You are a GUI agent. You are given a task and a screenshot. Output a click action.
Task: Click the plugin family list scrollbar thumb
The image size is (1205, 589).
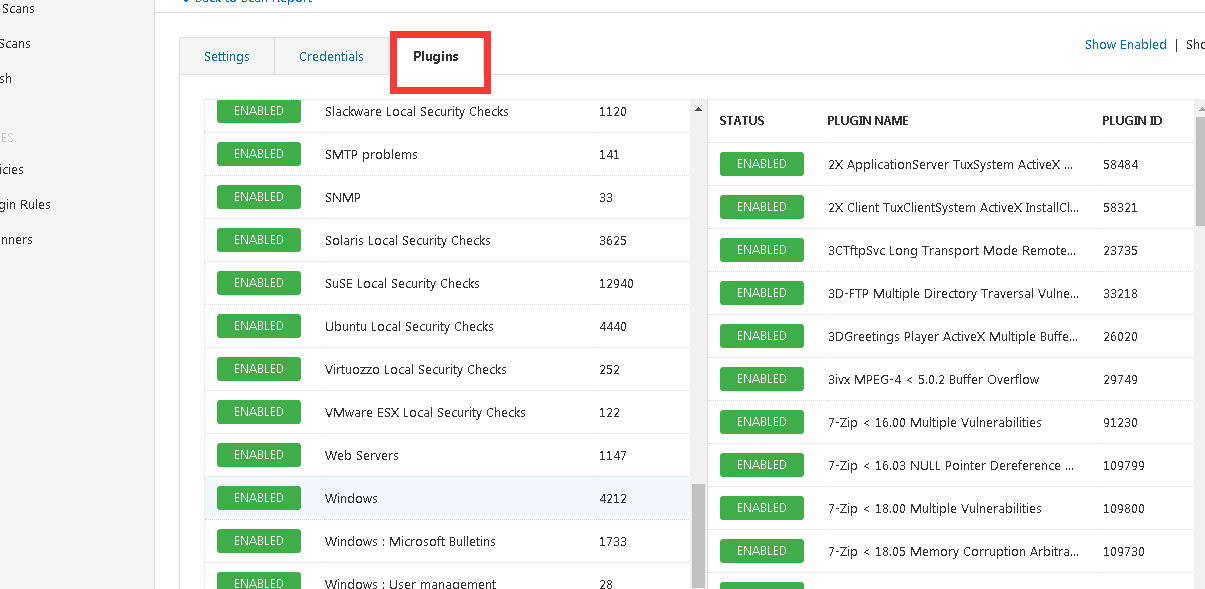click(698, 535)
